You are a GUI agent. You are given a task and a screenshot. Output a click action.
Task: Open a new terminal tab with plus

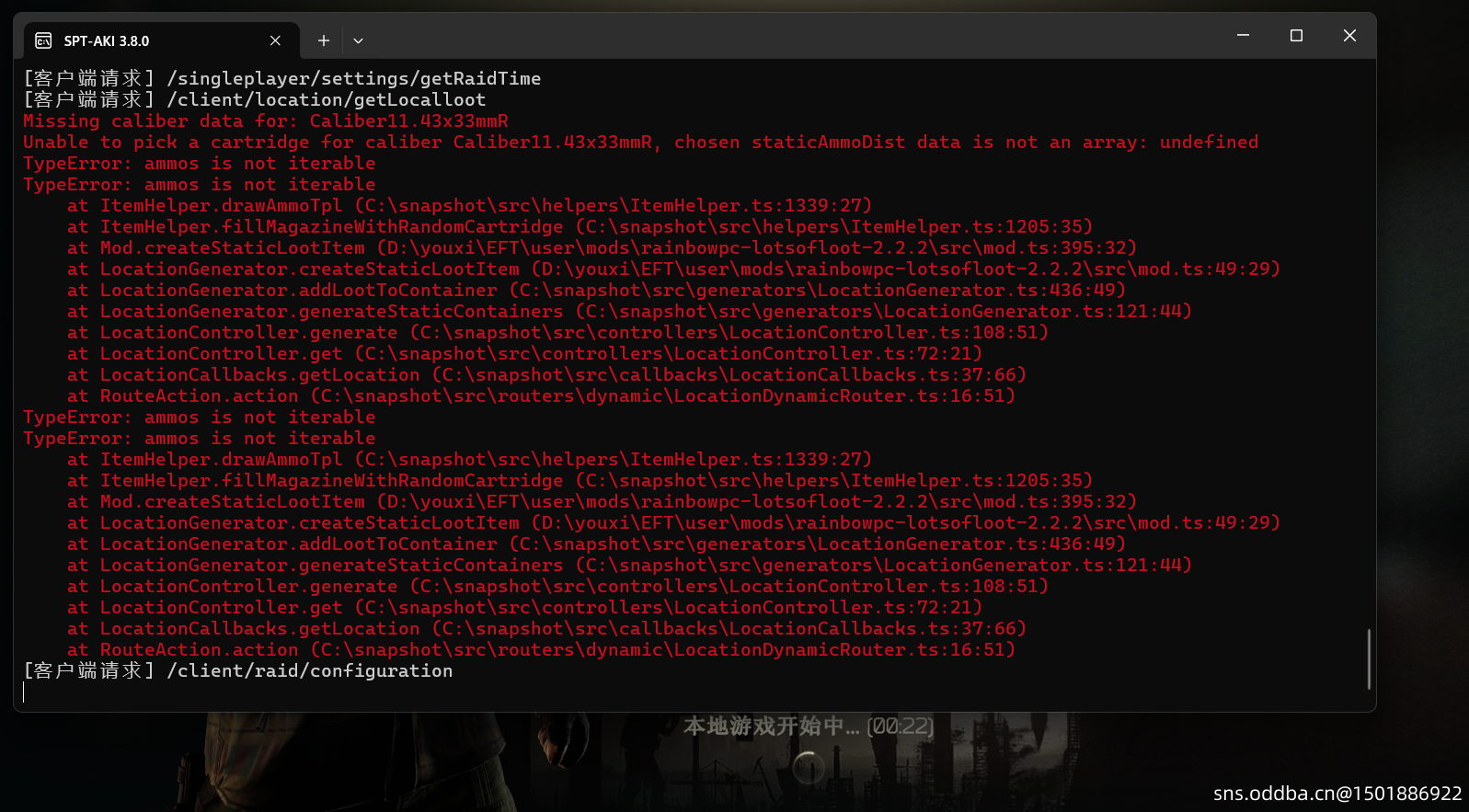[x=323, y=40]
